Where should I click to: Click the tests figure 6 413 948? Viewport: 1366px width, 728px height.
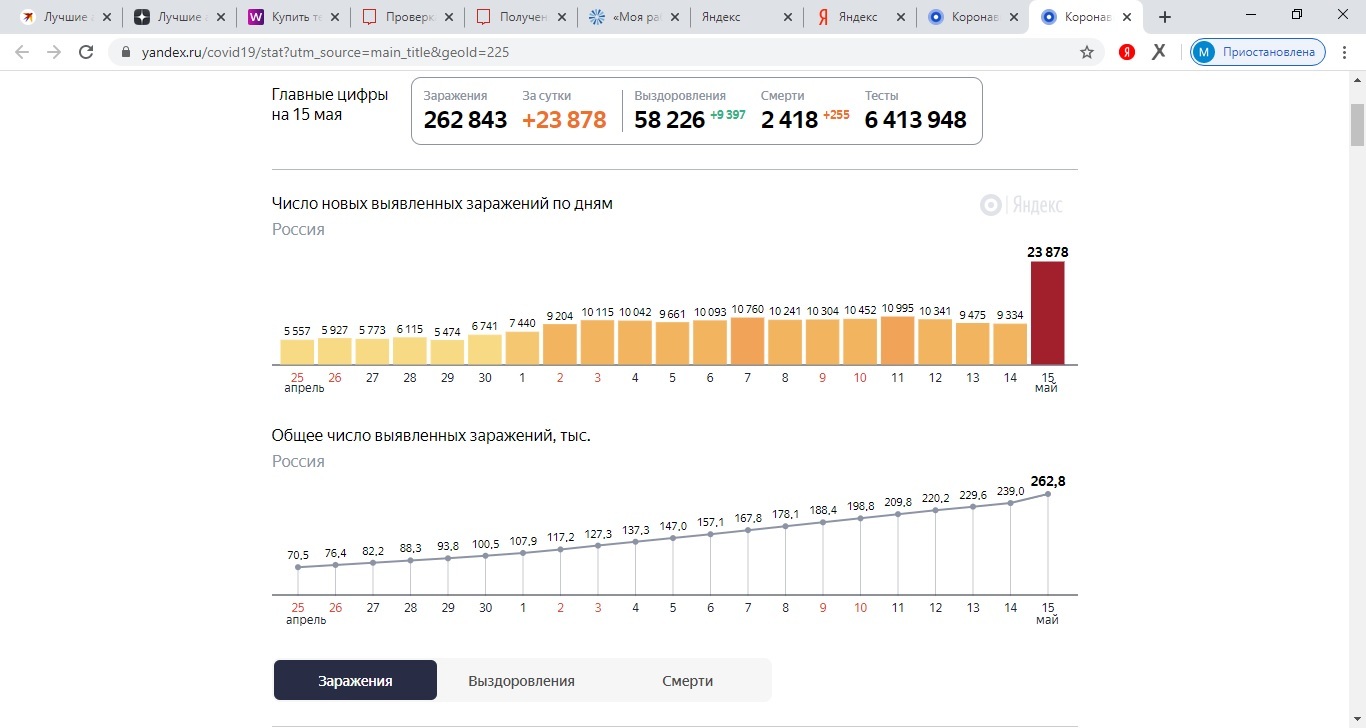coord(916,120)
